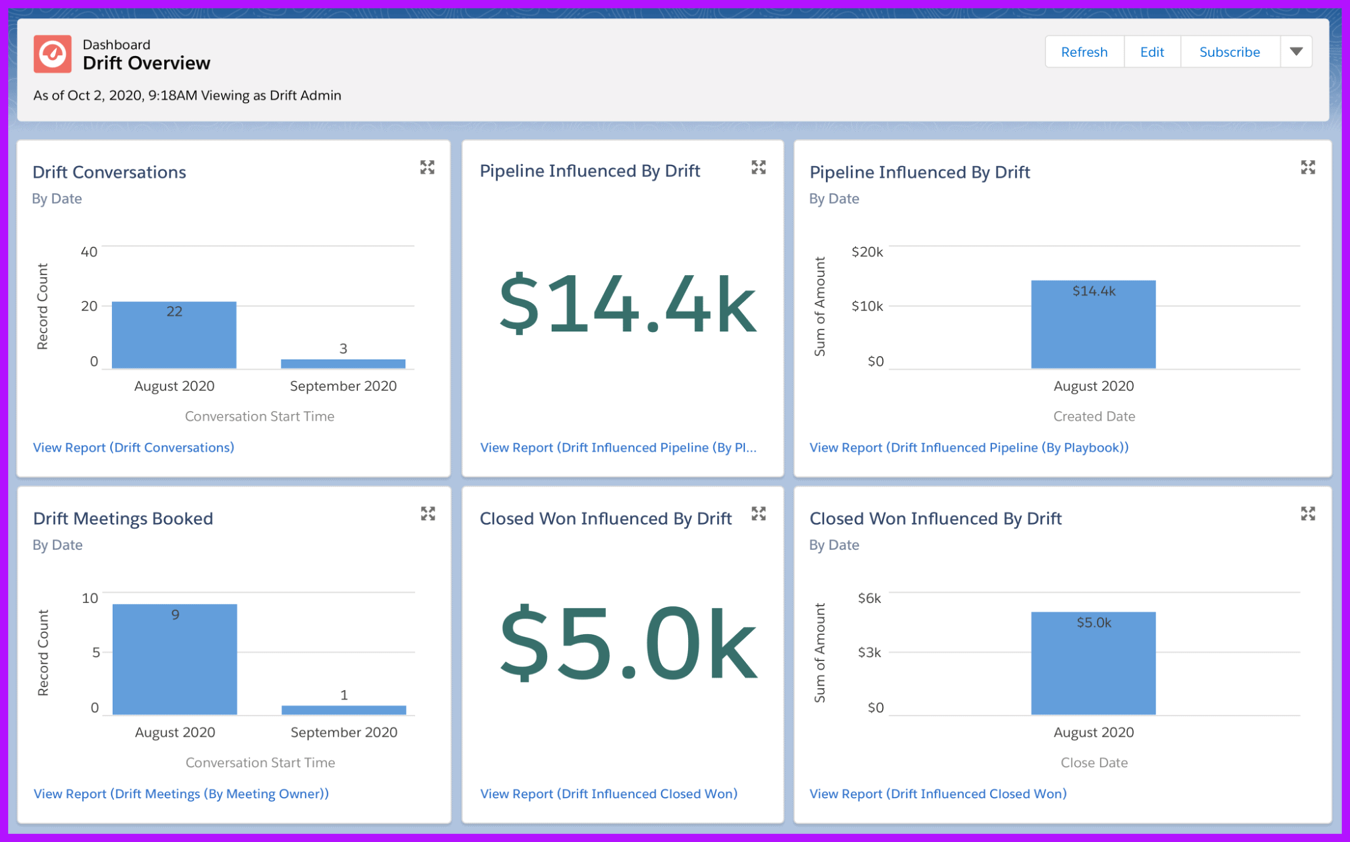The image size is (1350, 842).
Task: Refresh the dashboard
Action: pyautogui.click(x=1084, y=52)
